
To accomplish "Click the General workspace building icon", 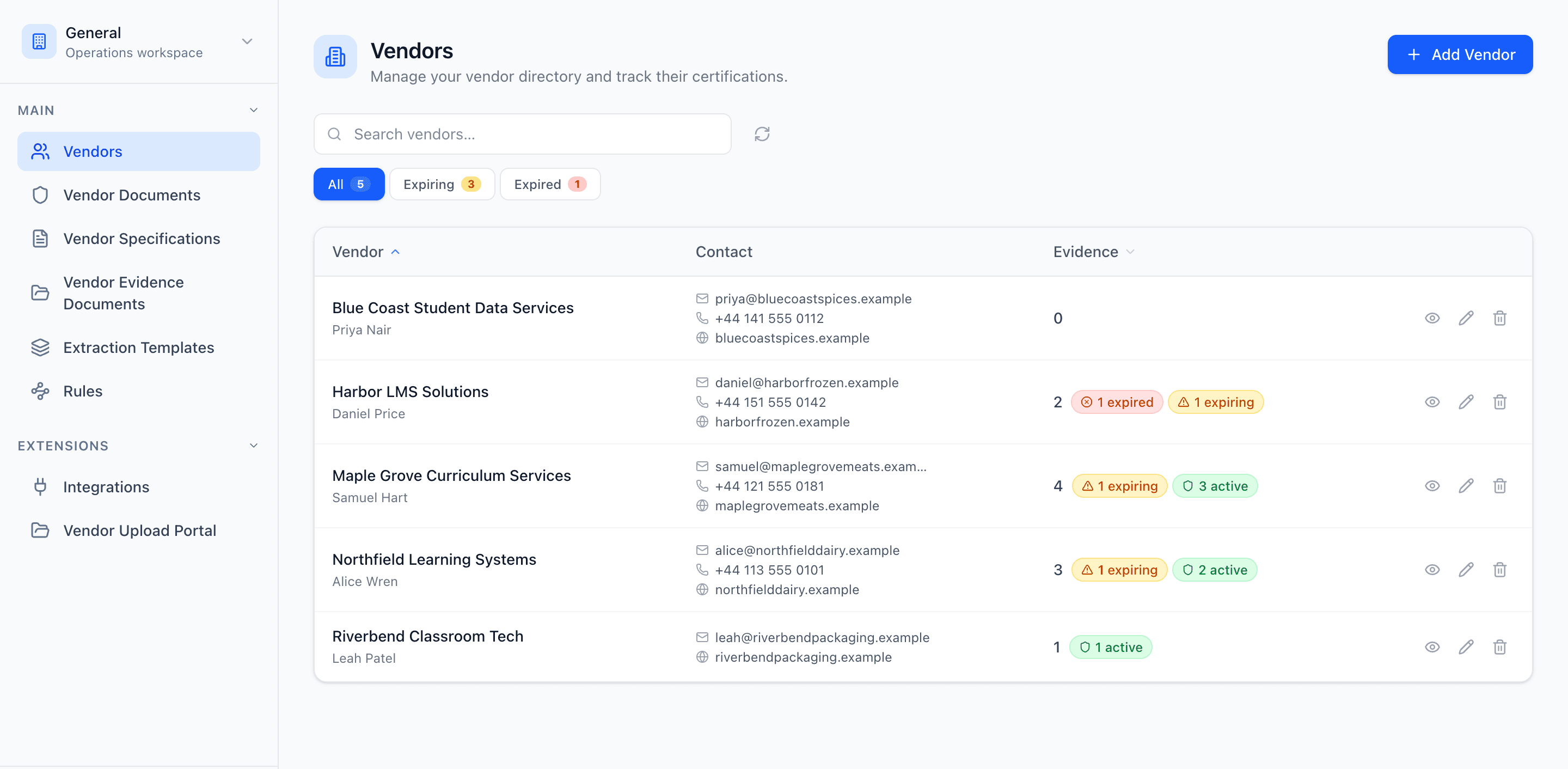I will [x=39, y=41].
